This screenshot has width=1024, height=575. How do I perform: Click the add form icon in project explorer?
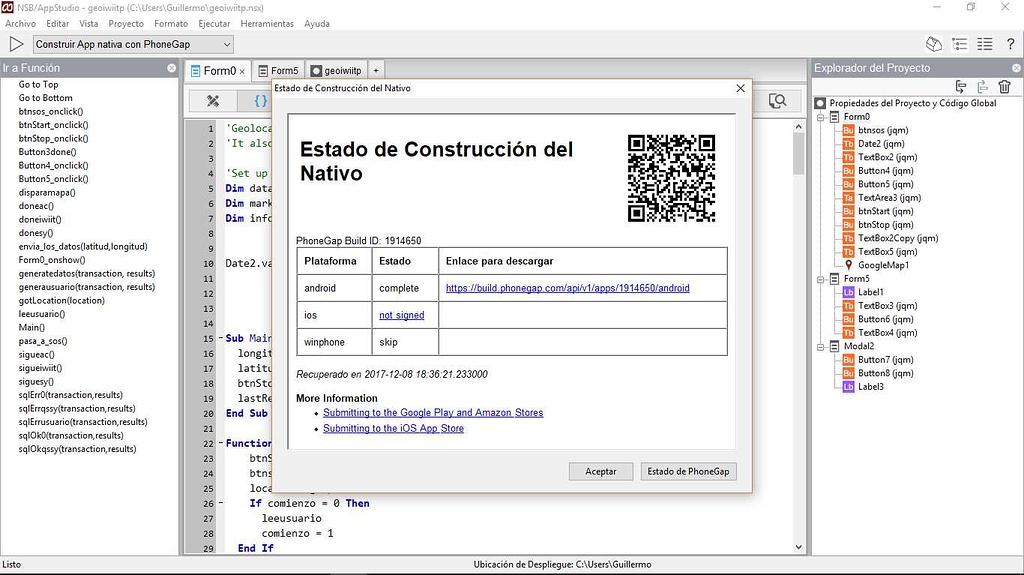(961, 86)
